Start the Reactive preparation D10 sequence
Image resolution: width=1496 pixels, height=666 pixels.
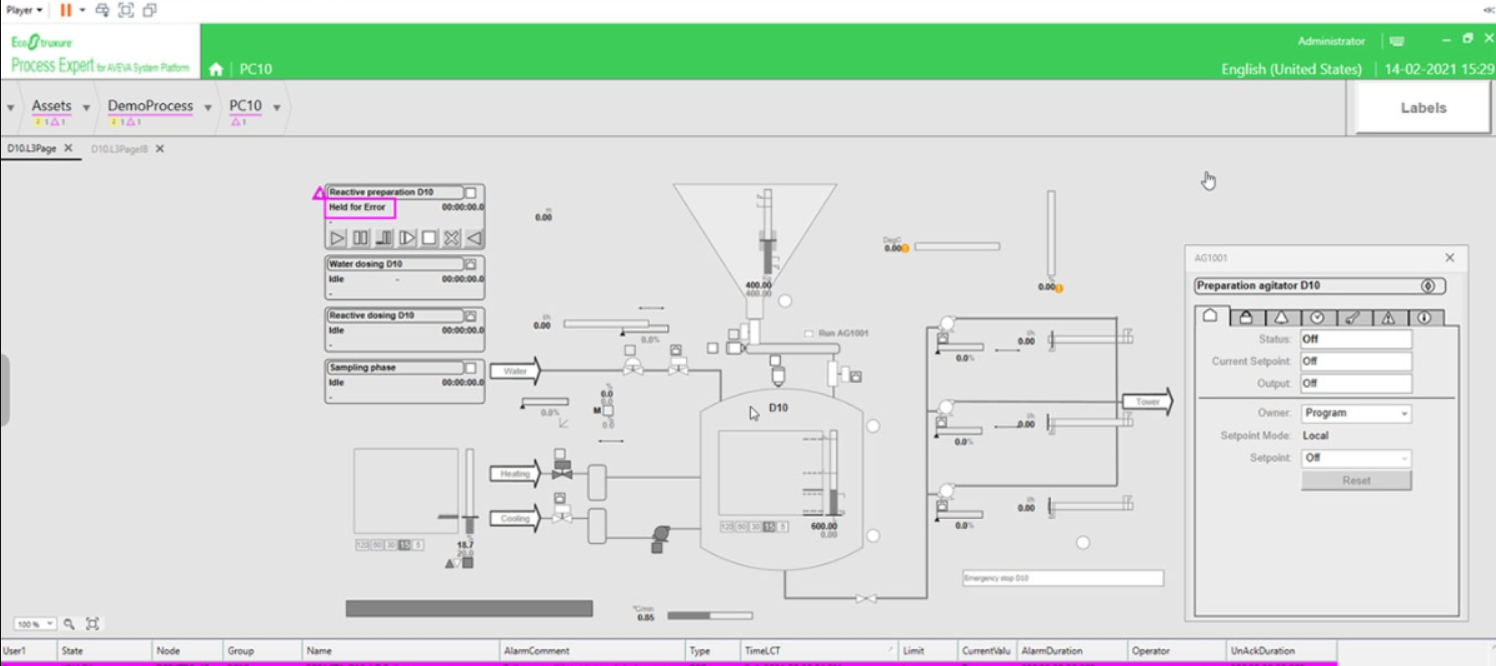pyautogui.click(x=338, y=238)
